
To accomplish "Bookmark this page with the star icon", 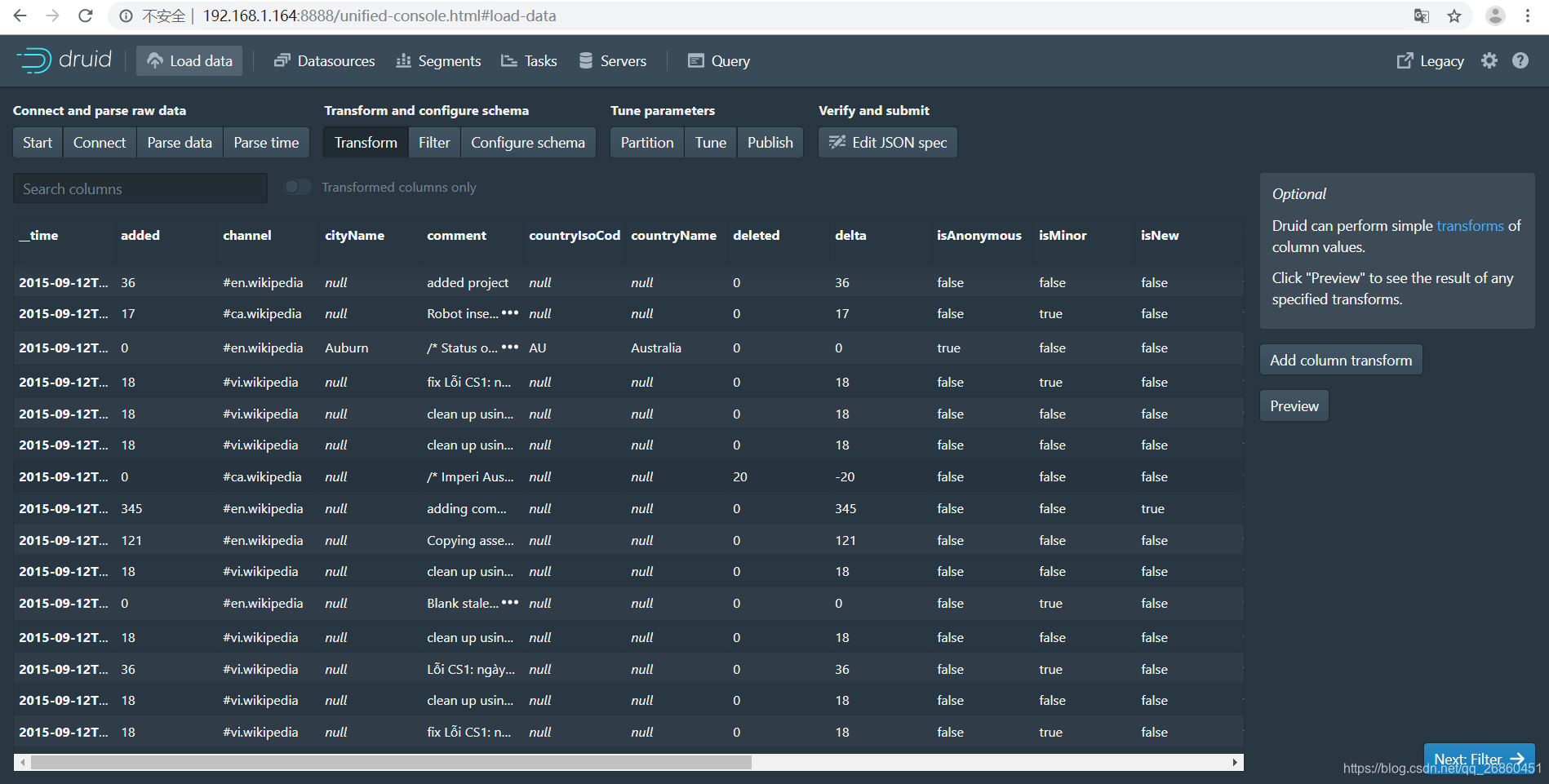I will point(1454,16).
